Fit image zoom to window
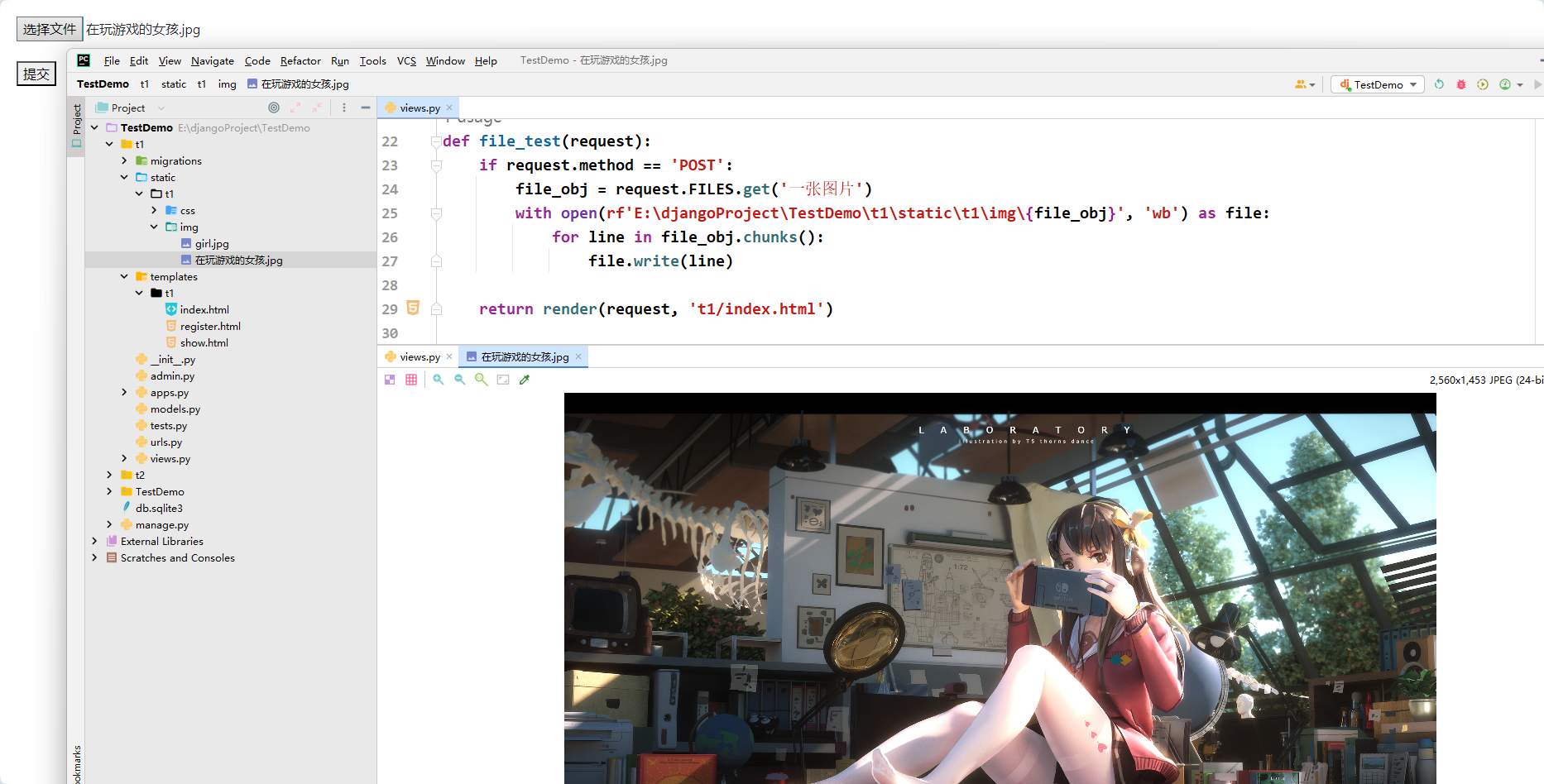 pyautogui.click(x=503, y=380)
